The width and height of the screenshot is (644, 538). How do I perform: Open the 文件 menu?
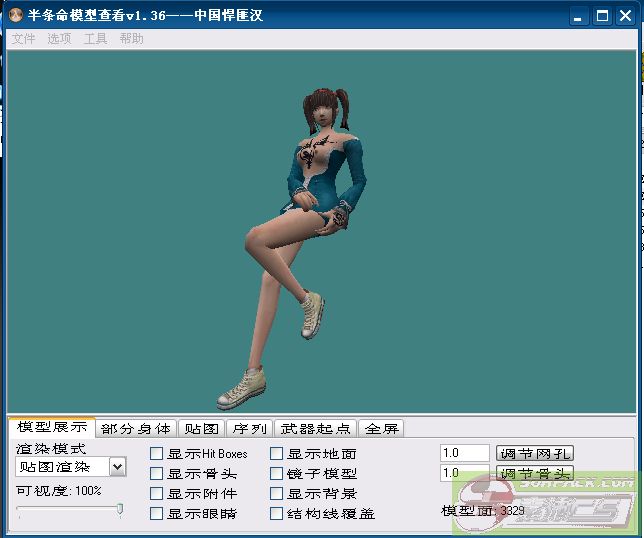(22, 39)
